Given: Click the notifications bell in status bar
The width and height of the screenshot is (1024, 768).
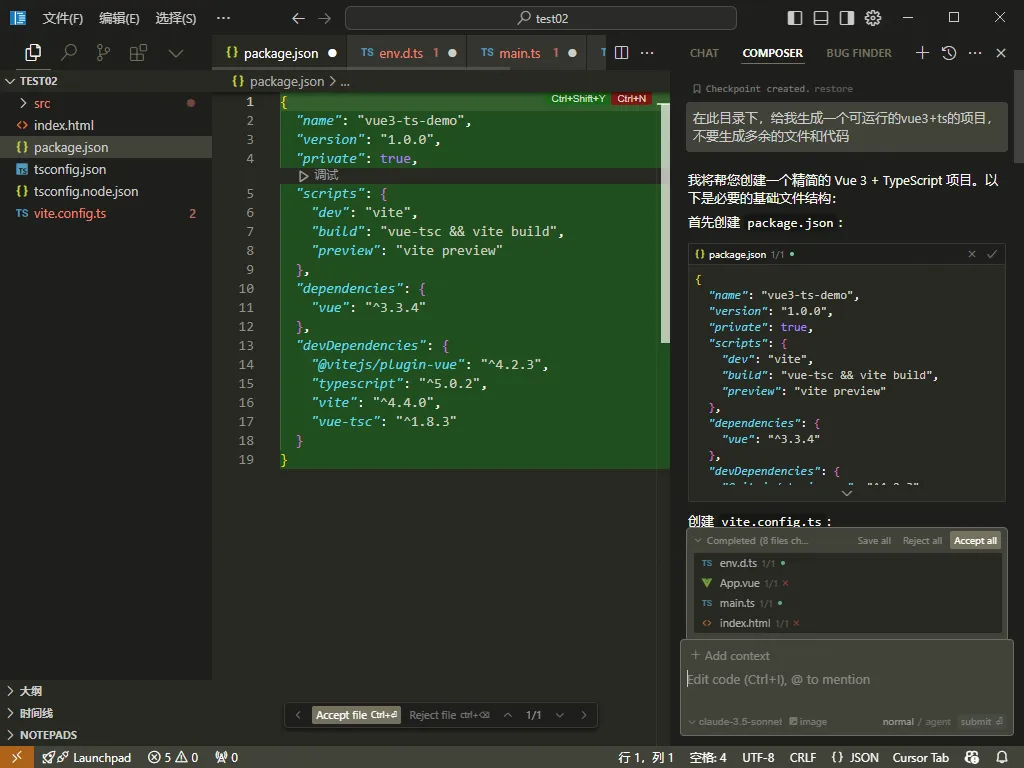Looking at the screenshot, I should point(1002,757).
